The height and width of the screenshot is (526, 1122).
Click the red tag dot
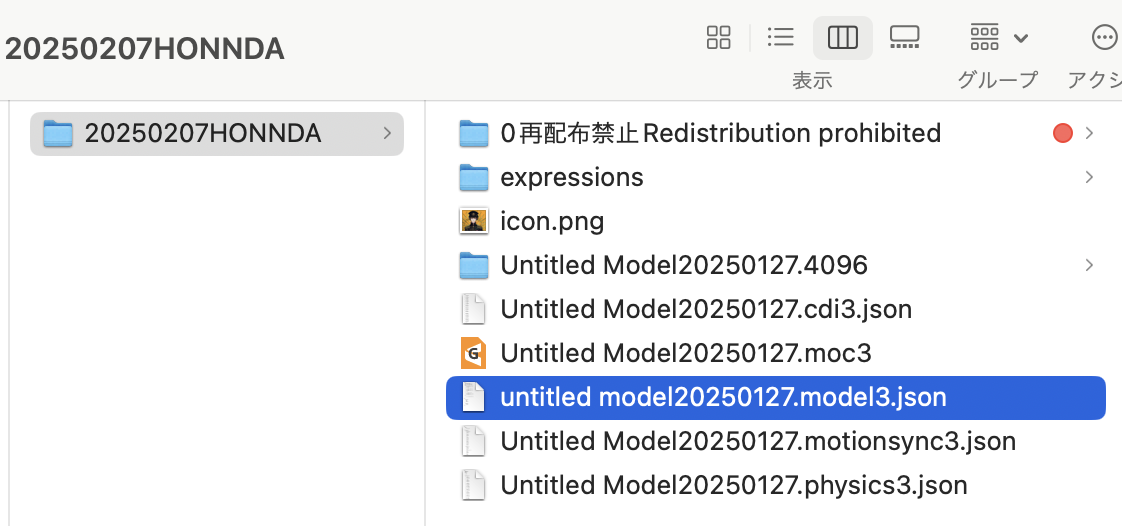(1063, 133)
